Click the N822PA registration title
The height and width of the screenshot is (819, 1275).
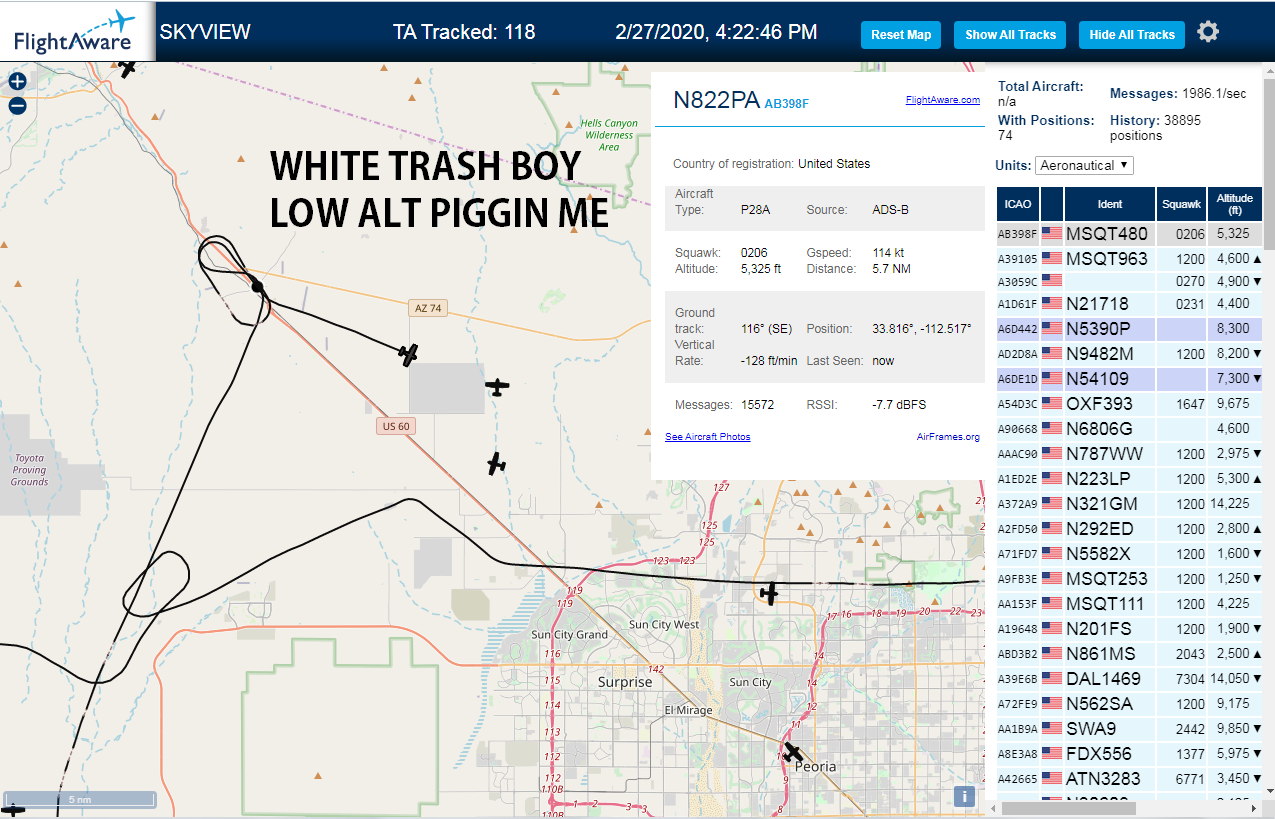716,100
